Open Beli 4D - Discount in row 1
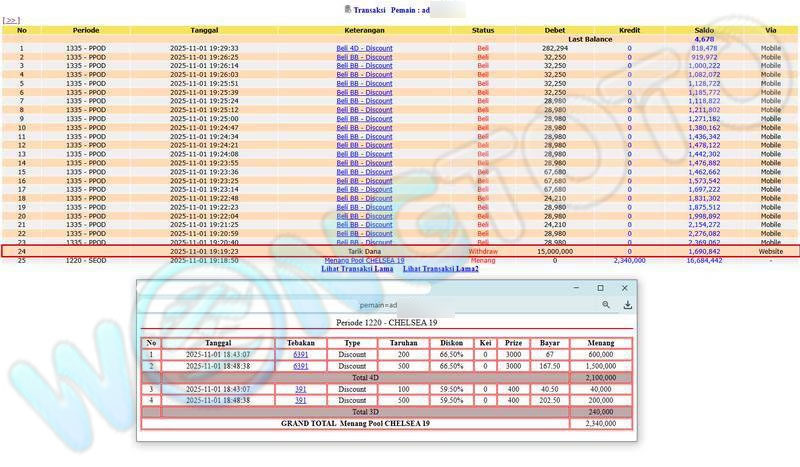Screen dimensions: 800x467 [x=364, y=48]
